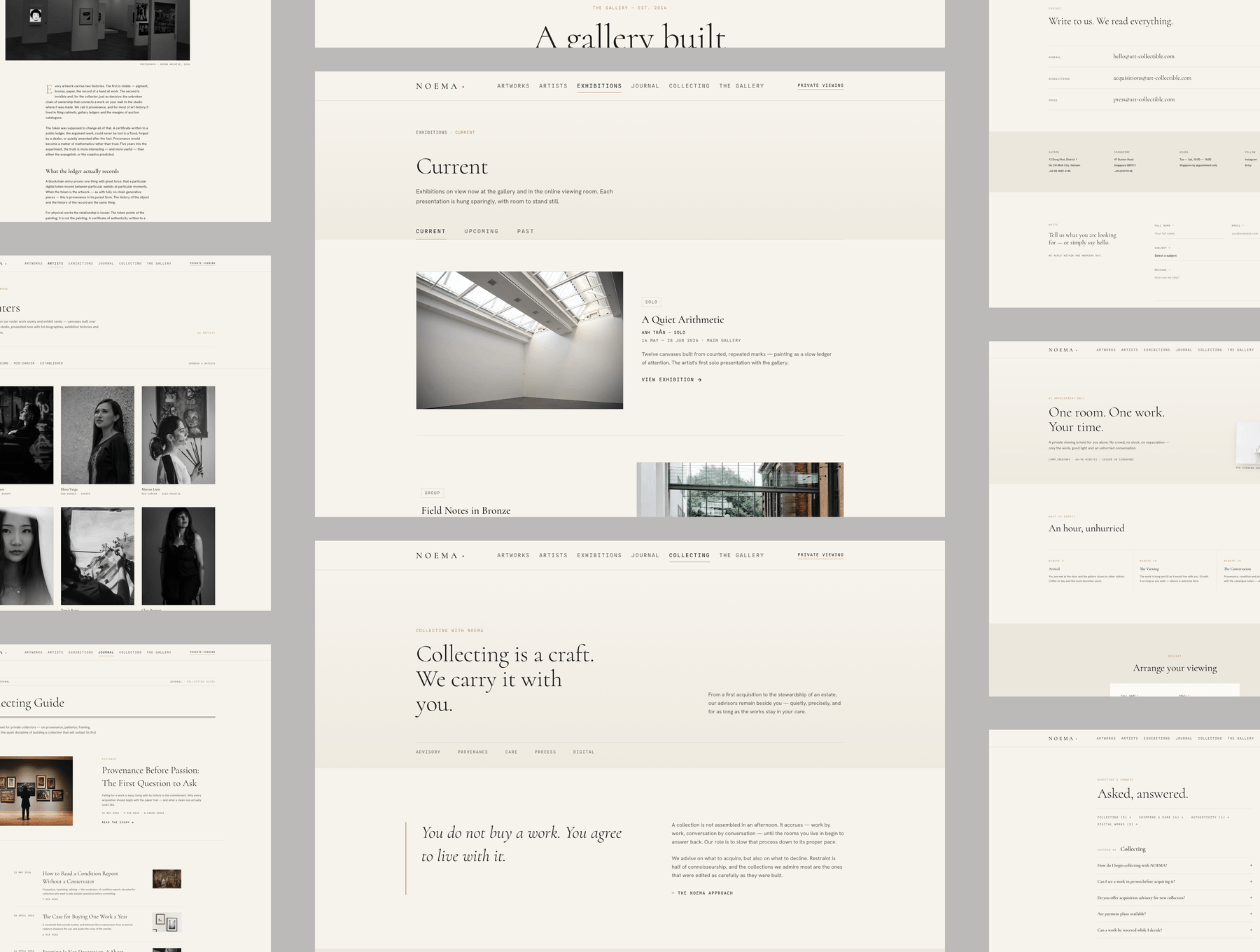Viewport: 1260px width, 952px height.
Task: Expand 'Do you offer acquisition advisory' plus icon
Action: coord(1251,897)
